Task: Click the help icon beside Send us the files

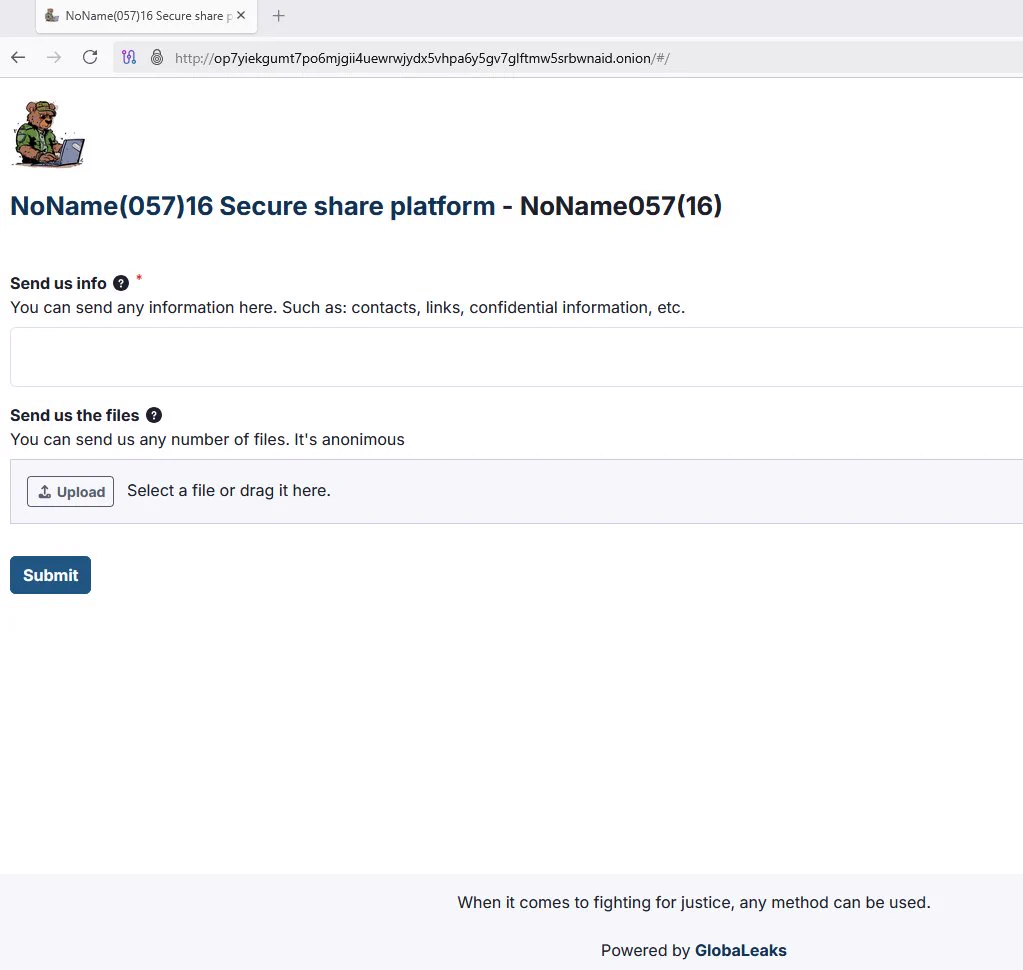Action: [154, 415]
